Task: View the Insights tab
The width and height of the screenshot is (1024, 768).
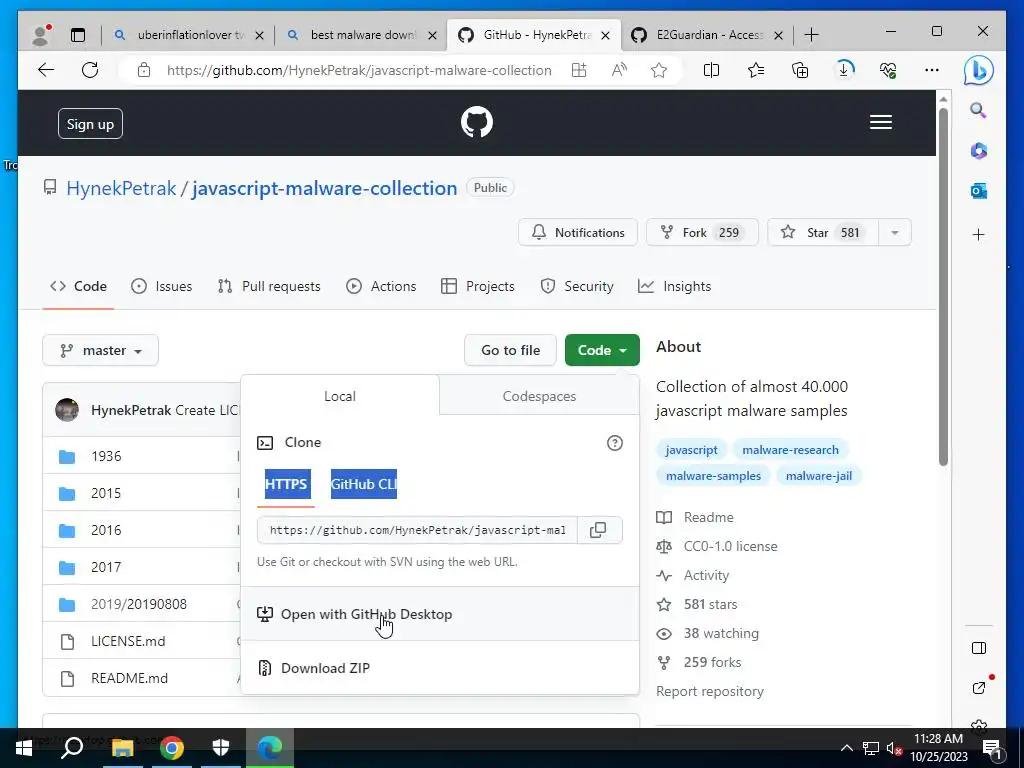Action: [x=675, y=286]
